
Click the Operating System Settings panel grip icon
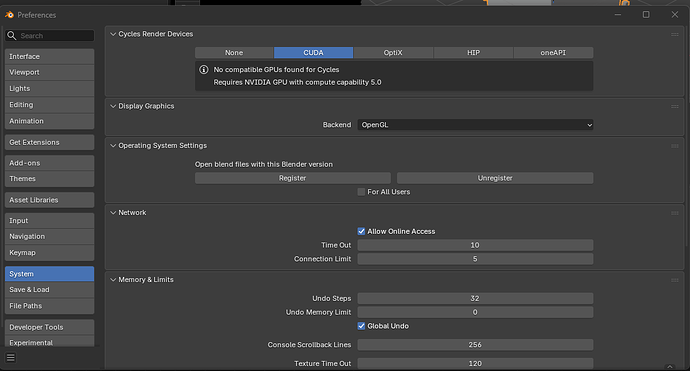click(x=675, y=146)
